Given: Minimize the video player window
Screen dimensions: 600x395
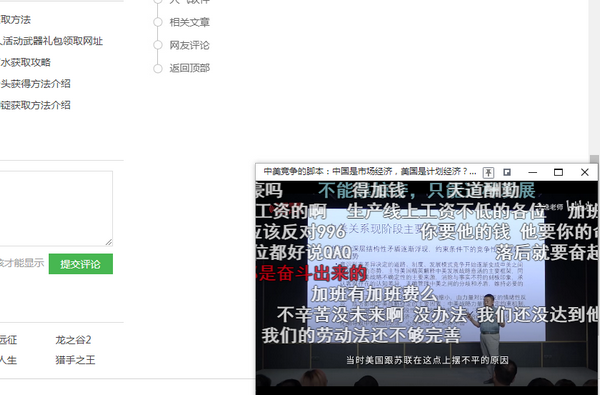Looking at the screenshot, I should tap(533, 173).
